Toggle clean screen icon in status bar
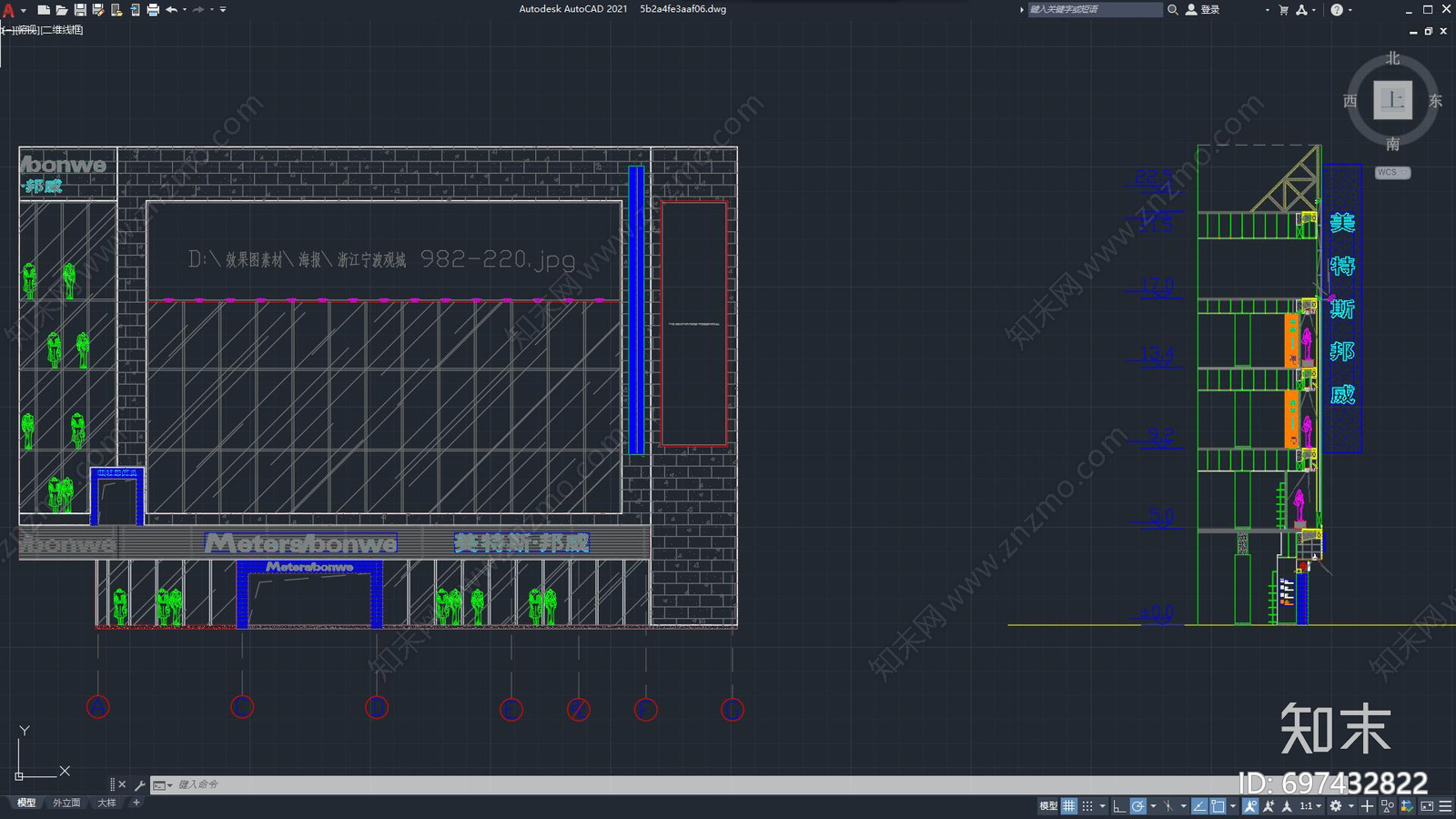The image size is (1456, 819). tap(1427, 805)
